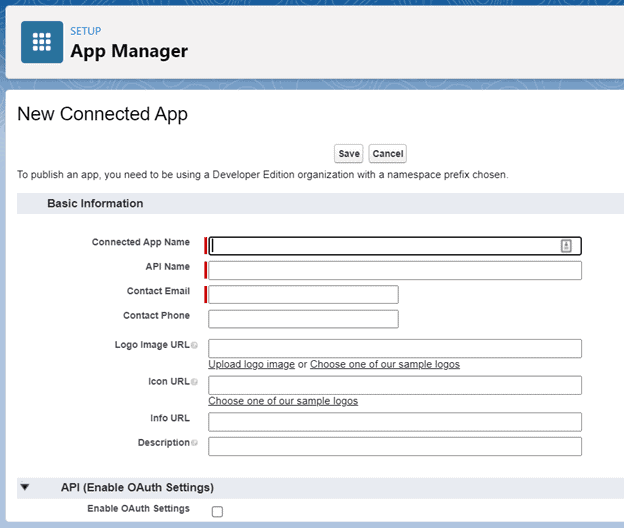This screenshot has width=624, height=528.
Task: Open help icon next to Icon URL
Action: tap(194, 382)
